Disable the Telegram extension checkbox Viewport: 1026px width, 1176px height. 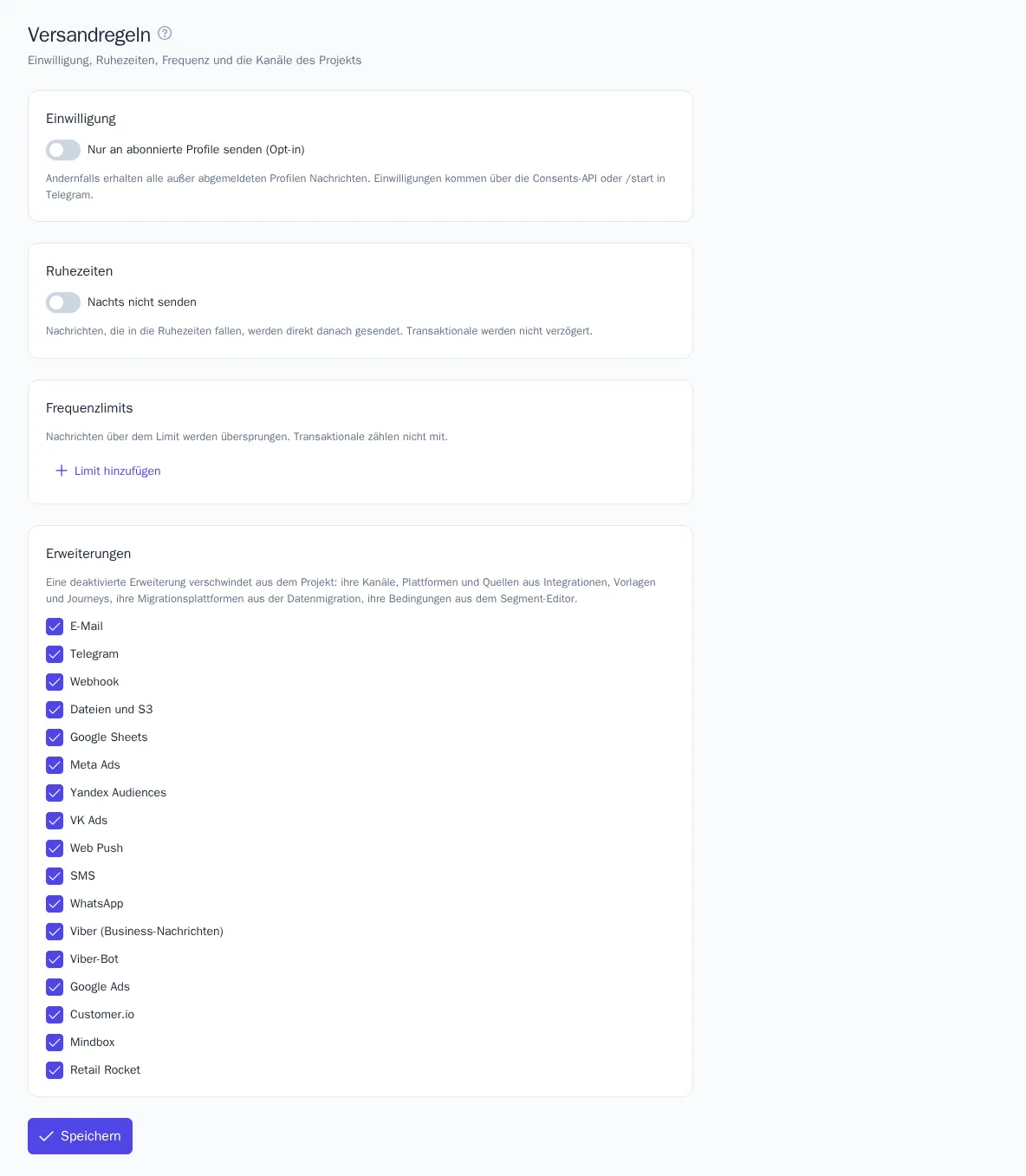55,654
